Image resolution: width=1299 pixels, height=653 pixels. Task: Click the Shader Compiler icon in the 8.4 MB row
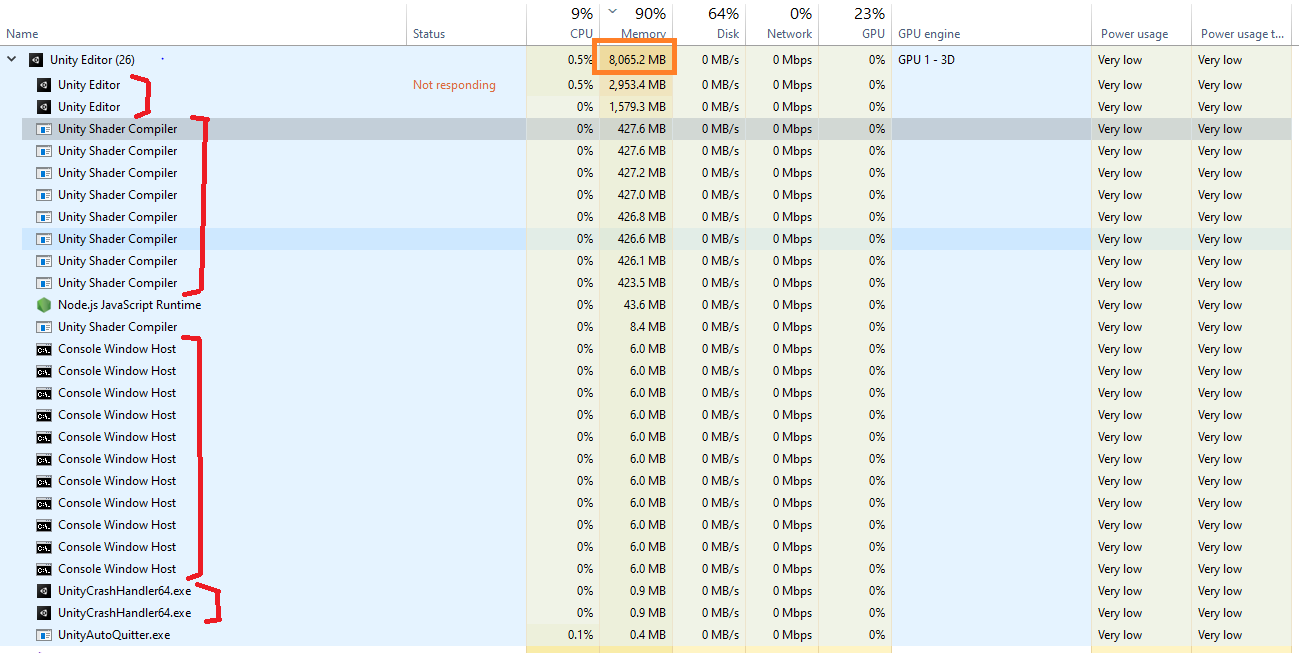[43, 327]
